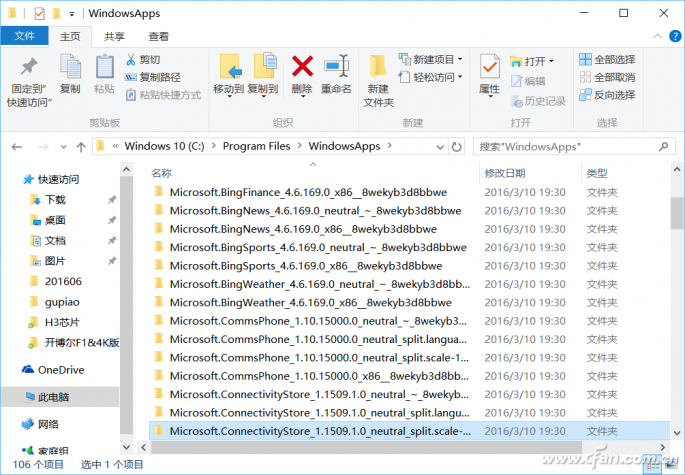Click Invert selection (反向选择)
Image resolution: width=685 pixels, height=475 pixels.
(607, 95)
